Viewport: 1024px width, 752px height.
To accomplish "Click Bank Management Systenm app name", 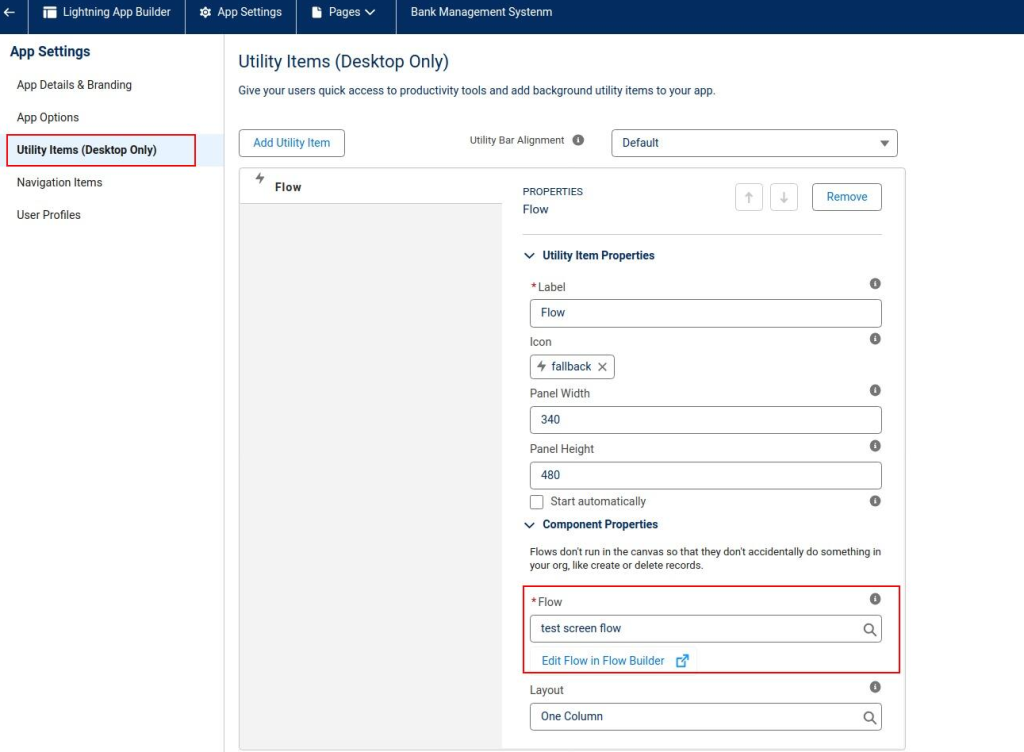I will [x=481, y=12].
